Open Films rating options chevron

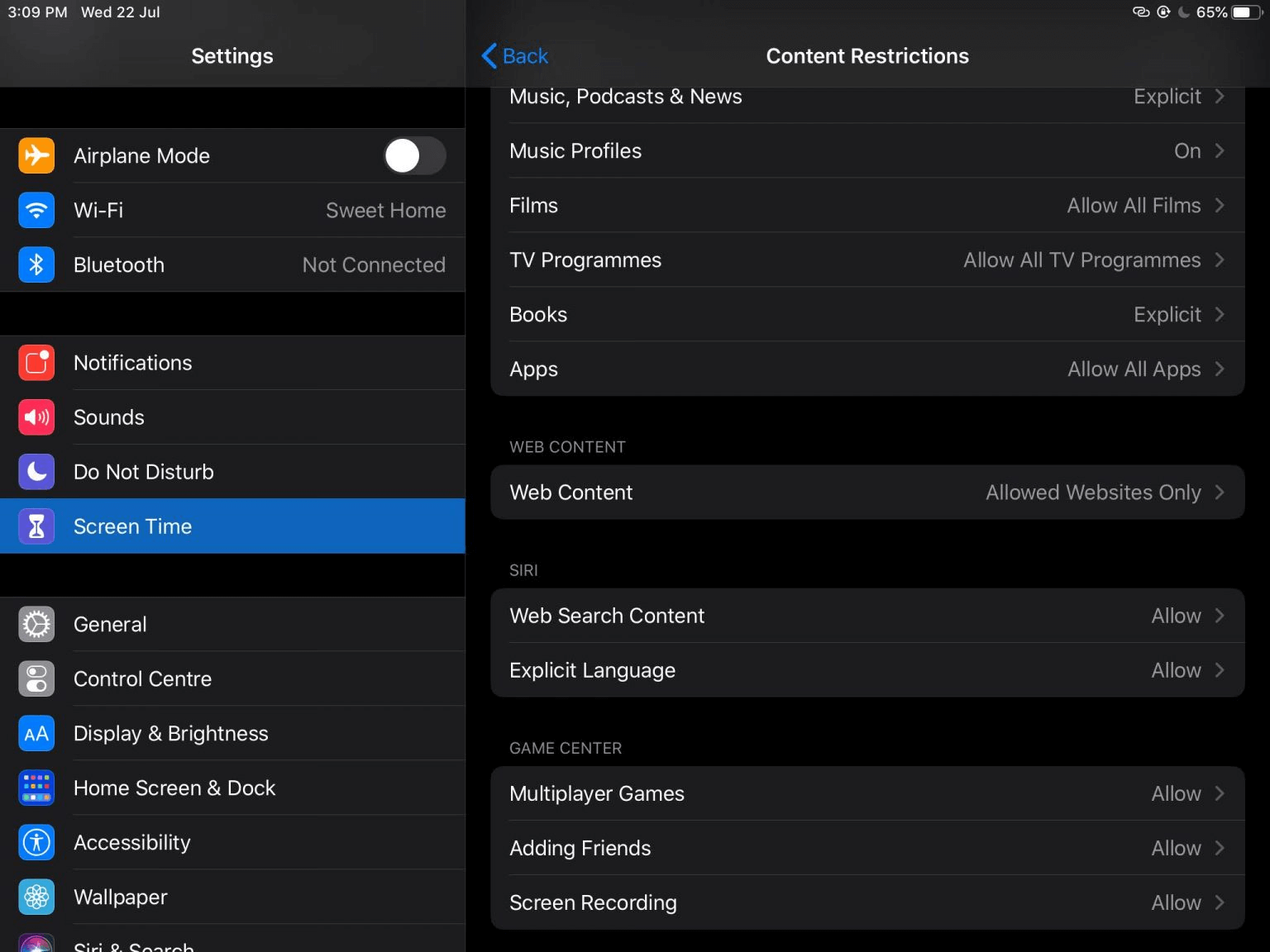coord(1220,205)
